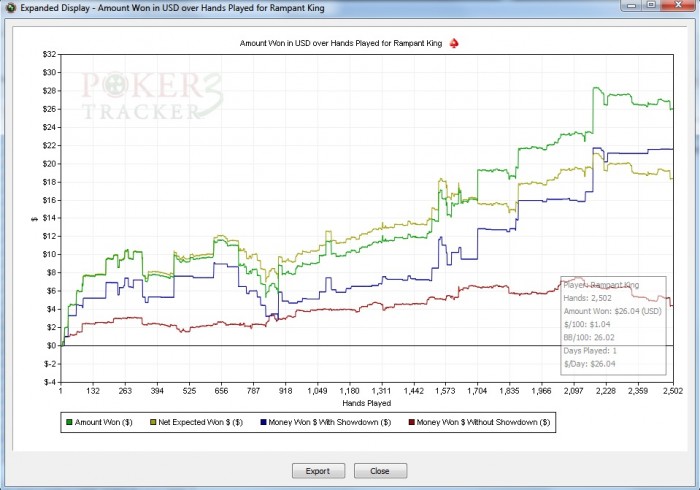Image resolution: width=700 pixels, height=490 pixels.
Task: Click the '2,502' x-axis value
Action: 673,391
